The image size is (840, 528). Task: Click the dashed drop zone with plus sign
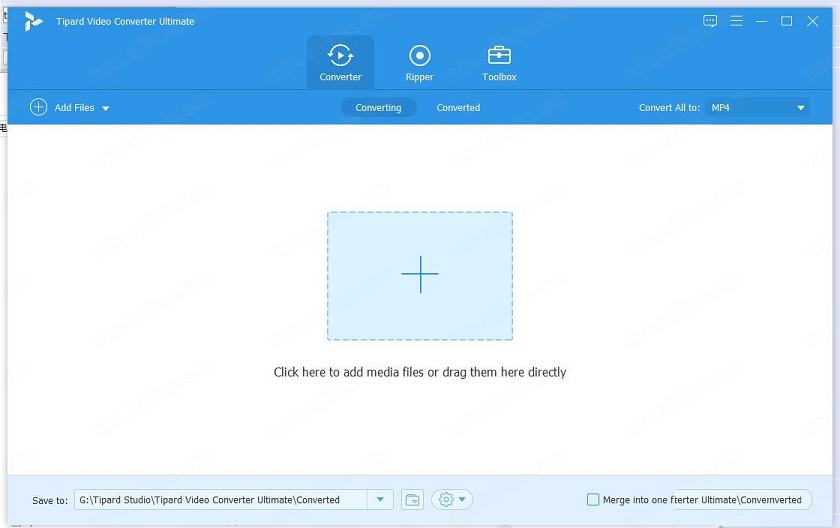(420, 275)
